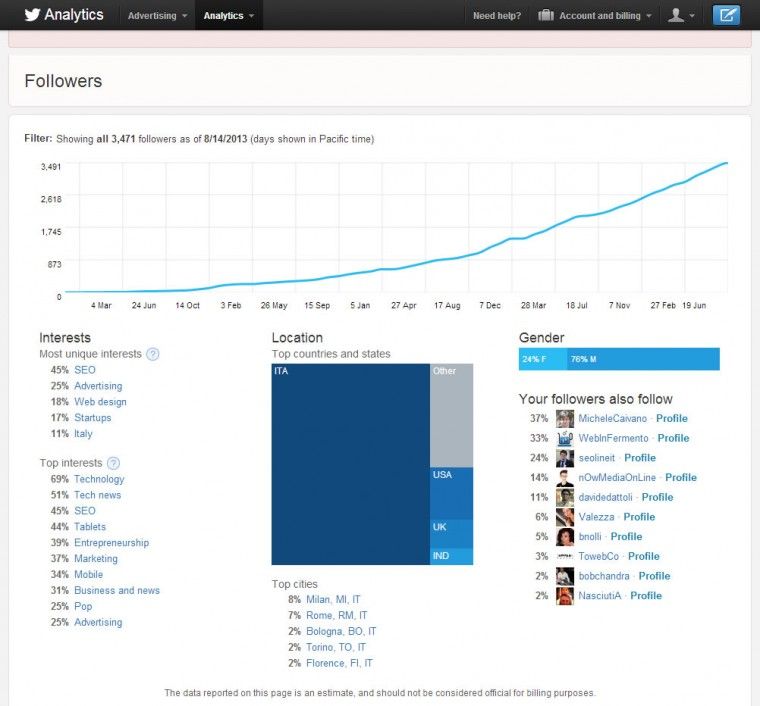Screen dimensions: 760x706
Task: Open the Account and billing dropdown
Action: [x=605, y=16]
